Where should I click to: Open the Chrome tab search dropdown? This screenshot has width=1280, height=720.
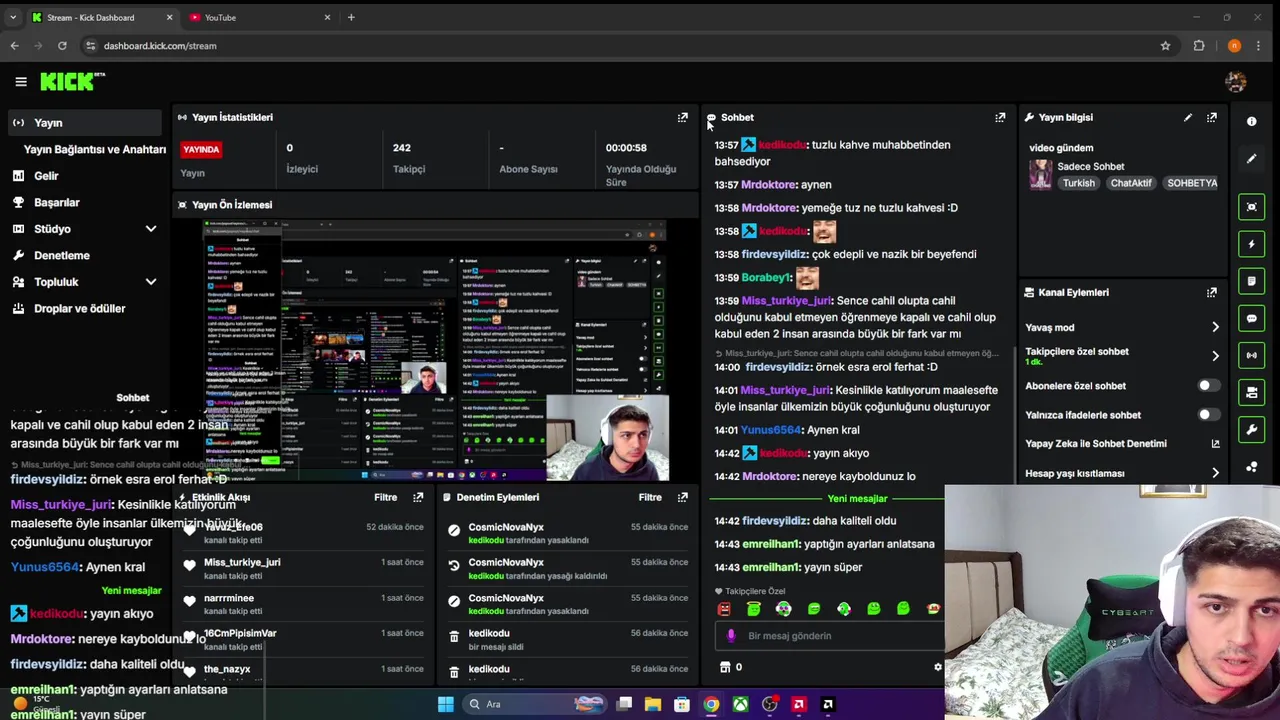pyautogui.click(x=13, y=17)
